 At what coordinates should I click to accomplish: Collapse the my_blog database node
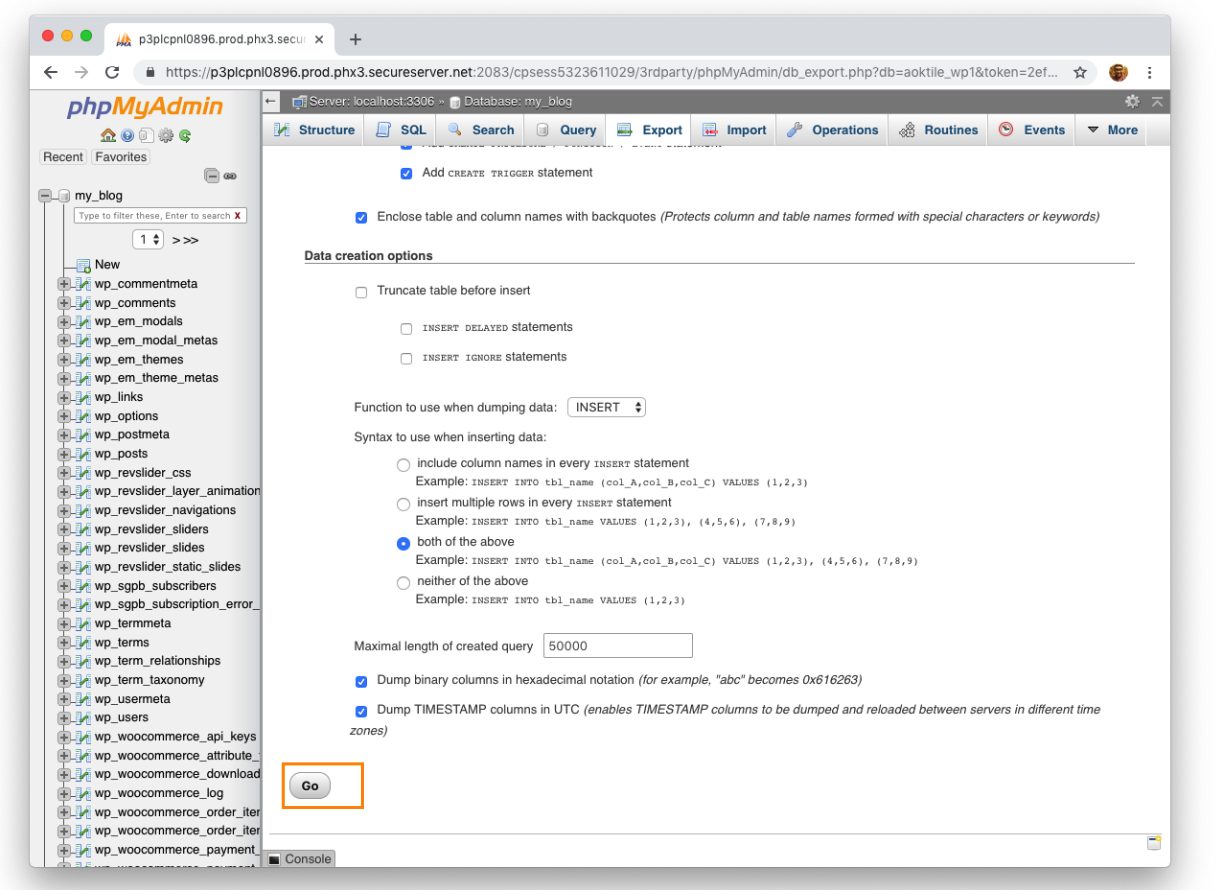44,195
